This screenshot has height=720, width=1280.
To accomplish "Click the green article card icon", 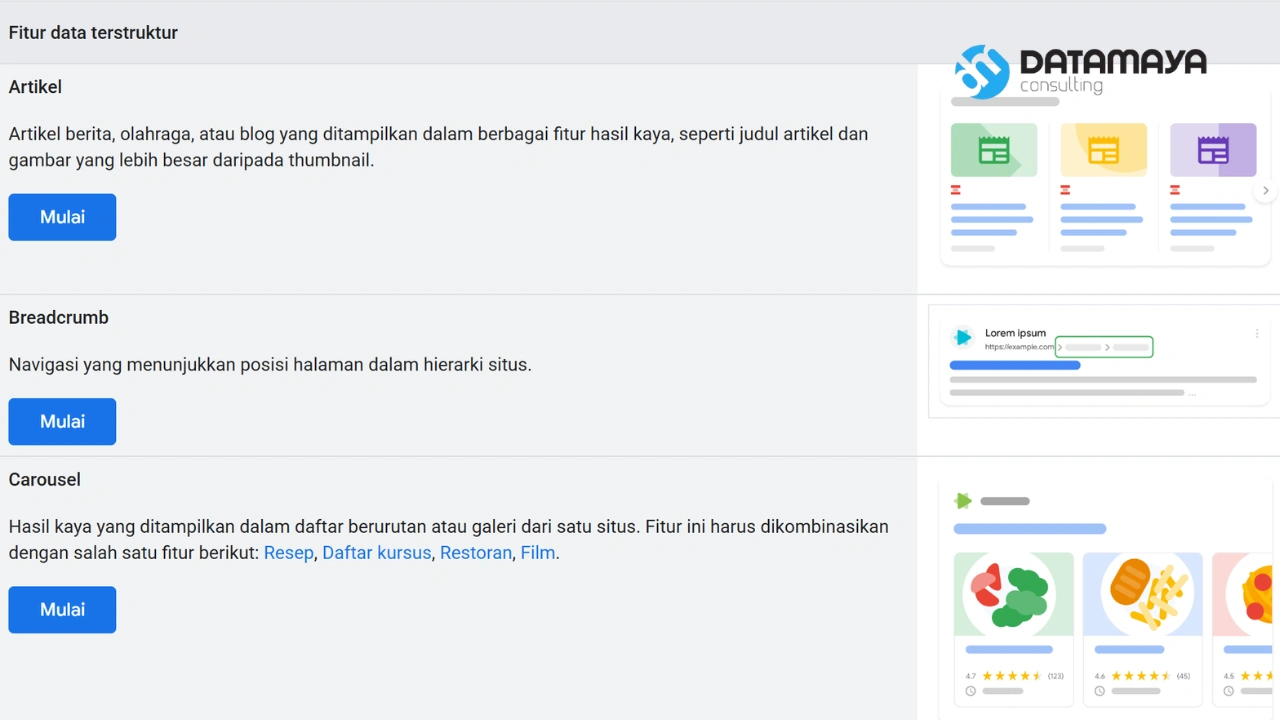I will (994, 150).
